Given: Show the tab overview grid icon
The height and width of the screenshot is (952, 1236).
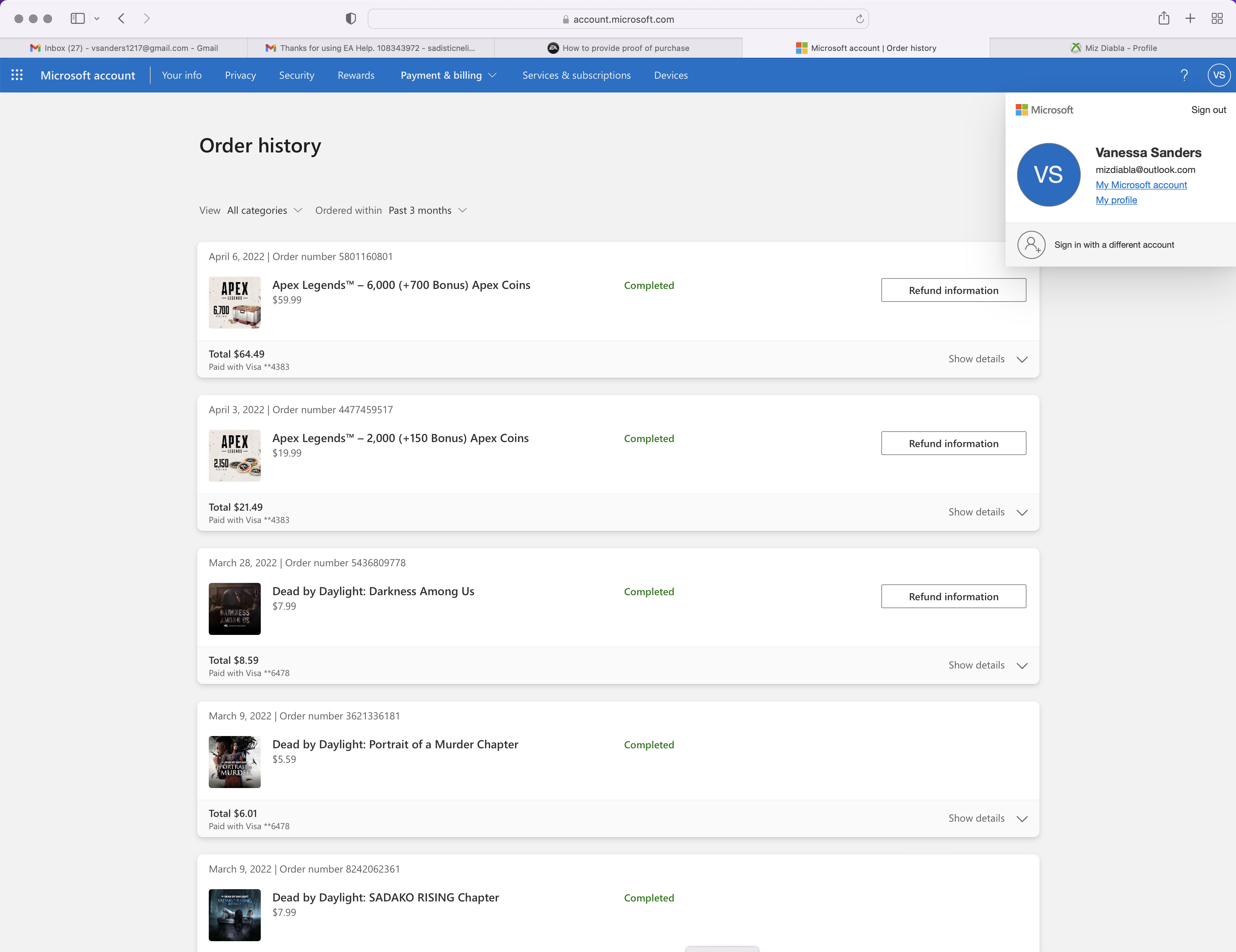Looking at the screenshot, I should (1217, 19).
